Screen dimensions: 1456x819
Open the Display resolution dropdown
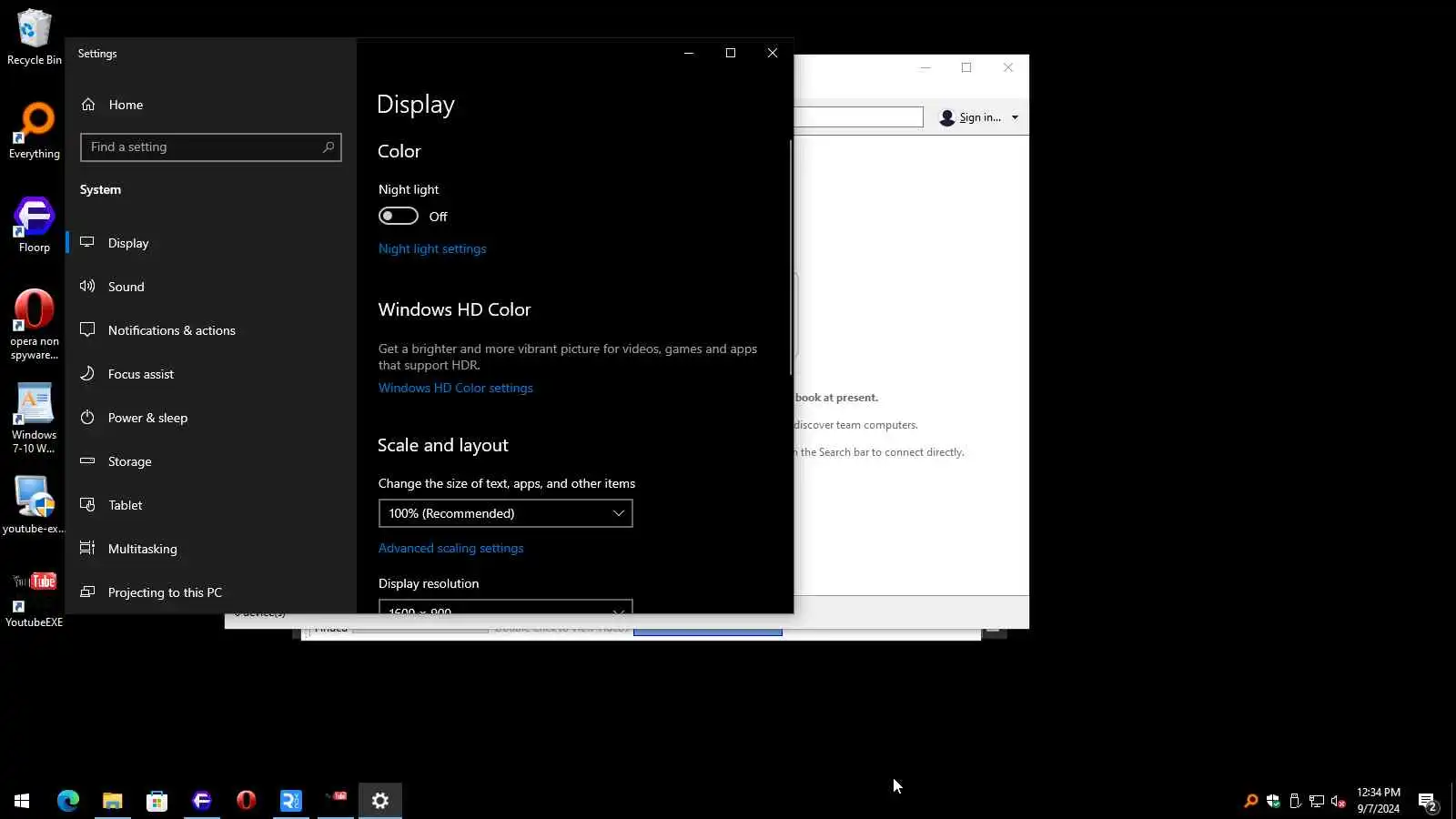(506, 607)
